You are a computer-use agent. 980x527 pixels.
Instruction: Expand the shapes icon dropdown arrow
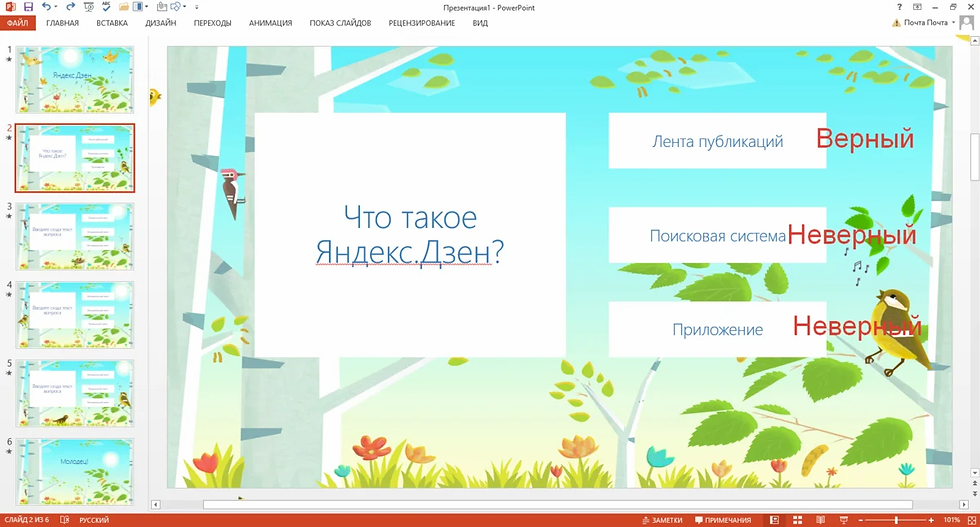click(x=184, y=7)
